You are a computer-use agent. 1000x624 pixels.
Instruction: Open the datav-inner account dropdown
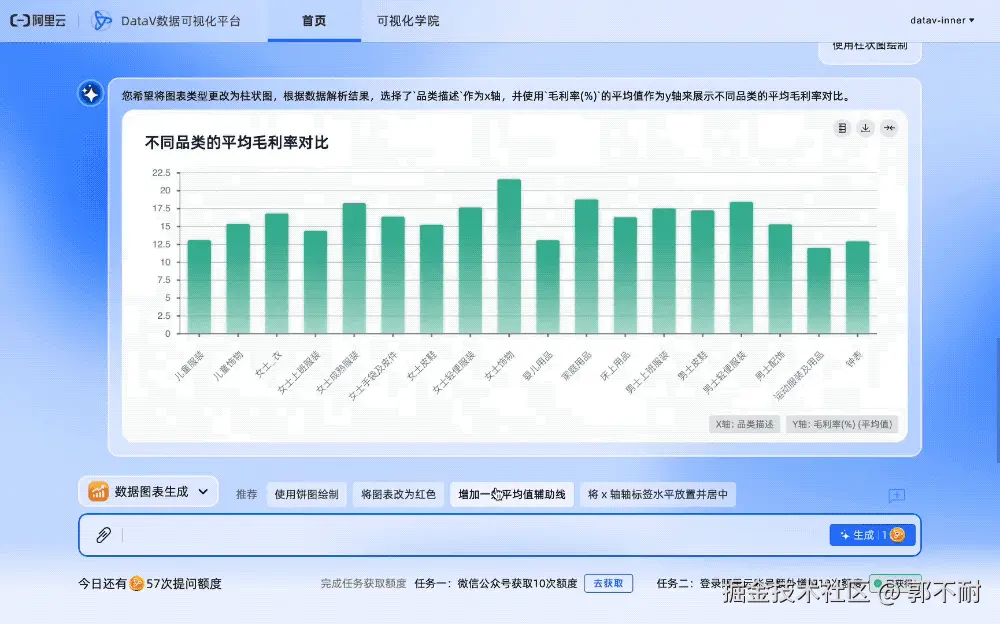943,20
